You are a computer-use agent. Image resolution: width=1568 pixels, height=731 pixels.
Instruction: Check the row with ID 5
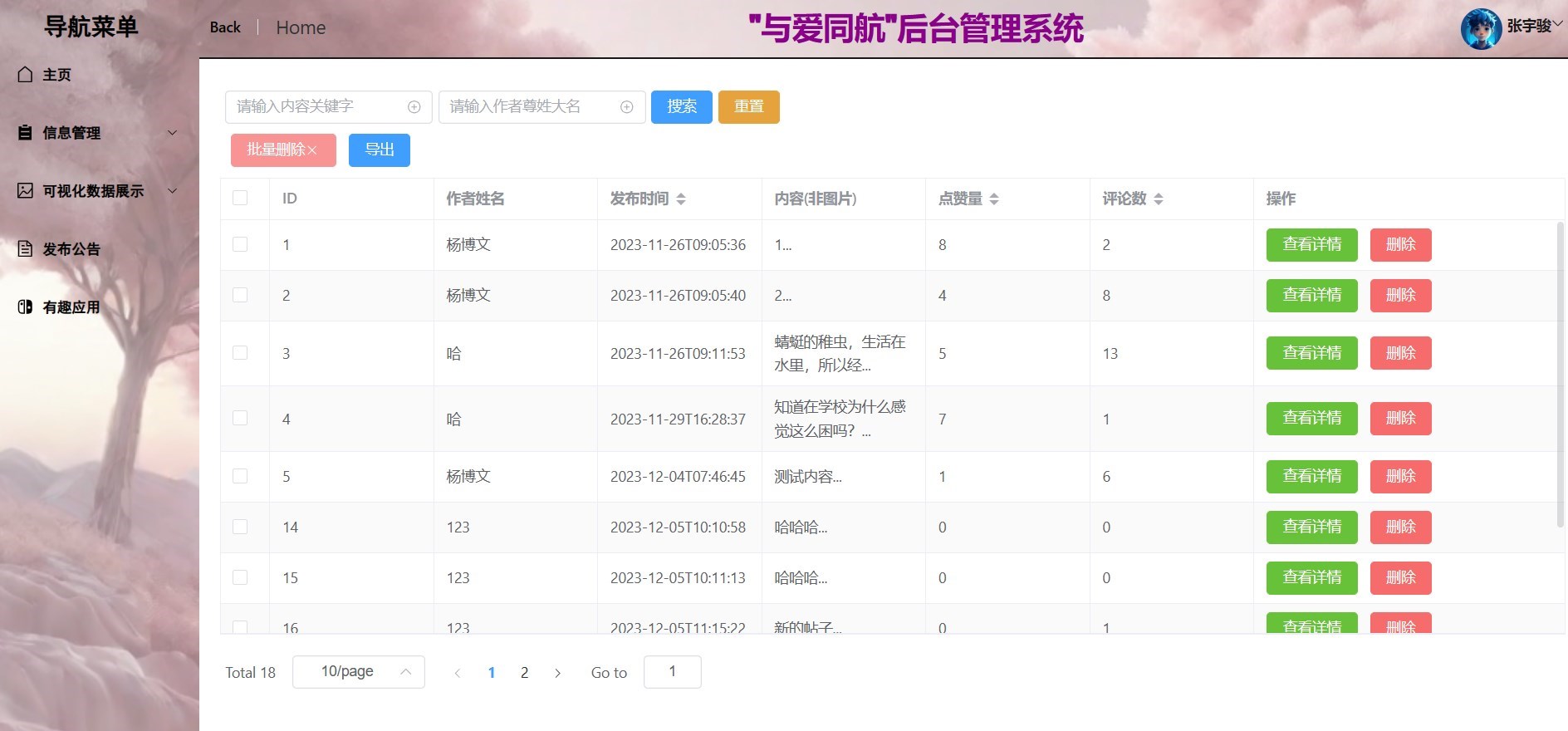click(x=240, y=476)
